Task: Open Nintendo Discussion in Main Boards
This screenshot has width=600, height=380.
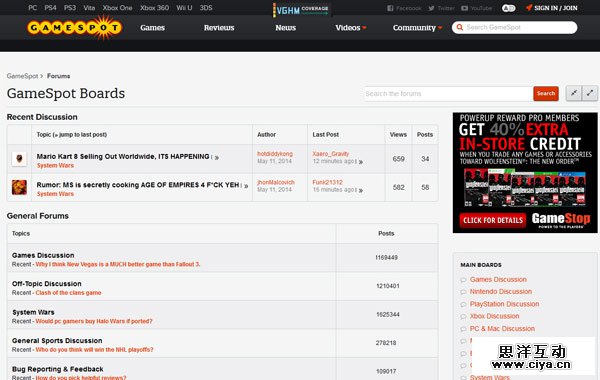Action: point(501,292)
